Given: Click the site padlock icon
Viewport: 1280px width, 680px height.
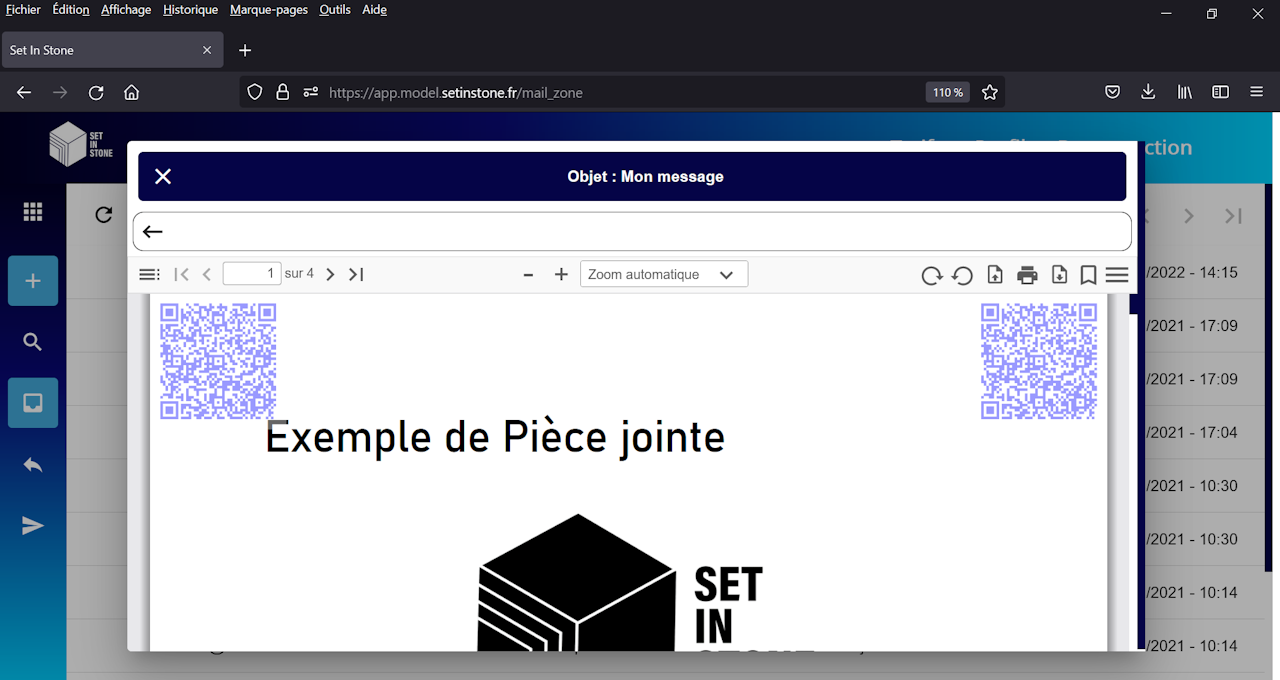Looking at the screenshot, I should (x=283, y=92).
